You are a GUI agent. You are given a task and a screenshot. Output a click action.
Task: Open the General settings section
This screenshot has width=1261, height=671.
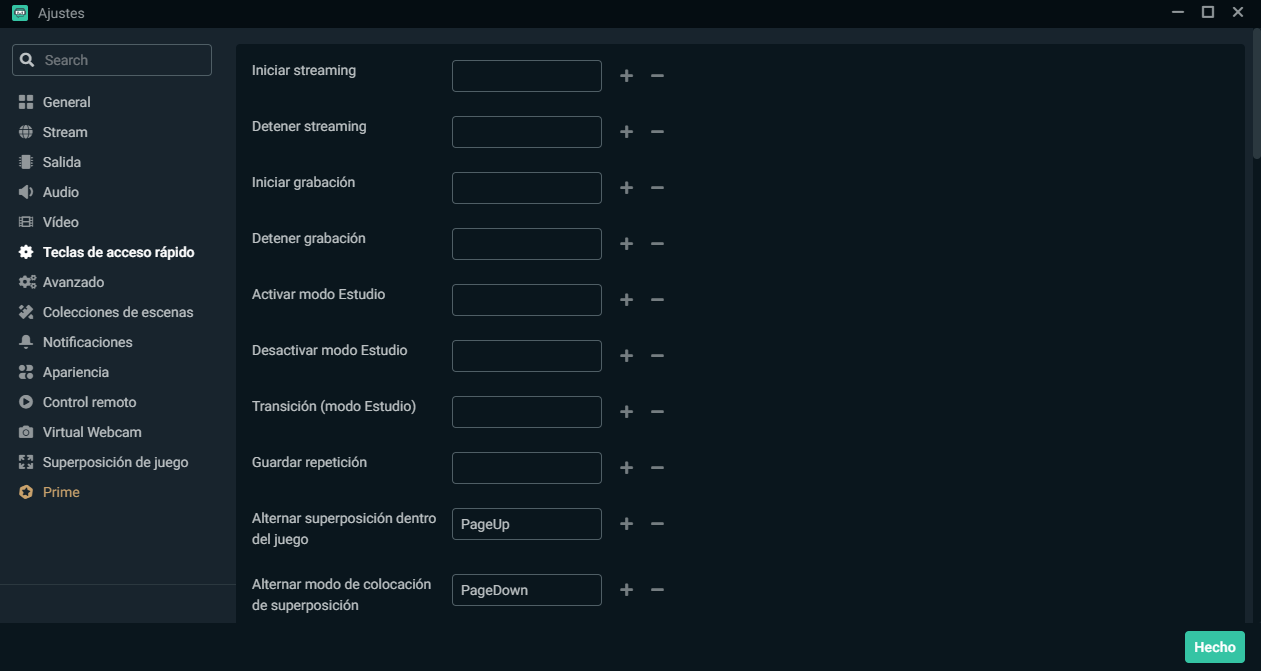pos(65,101)
